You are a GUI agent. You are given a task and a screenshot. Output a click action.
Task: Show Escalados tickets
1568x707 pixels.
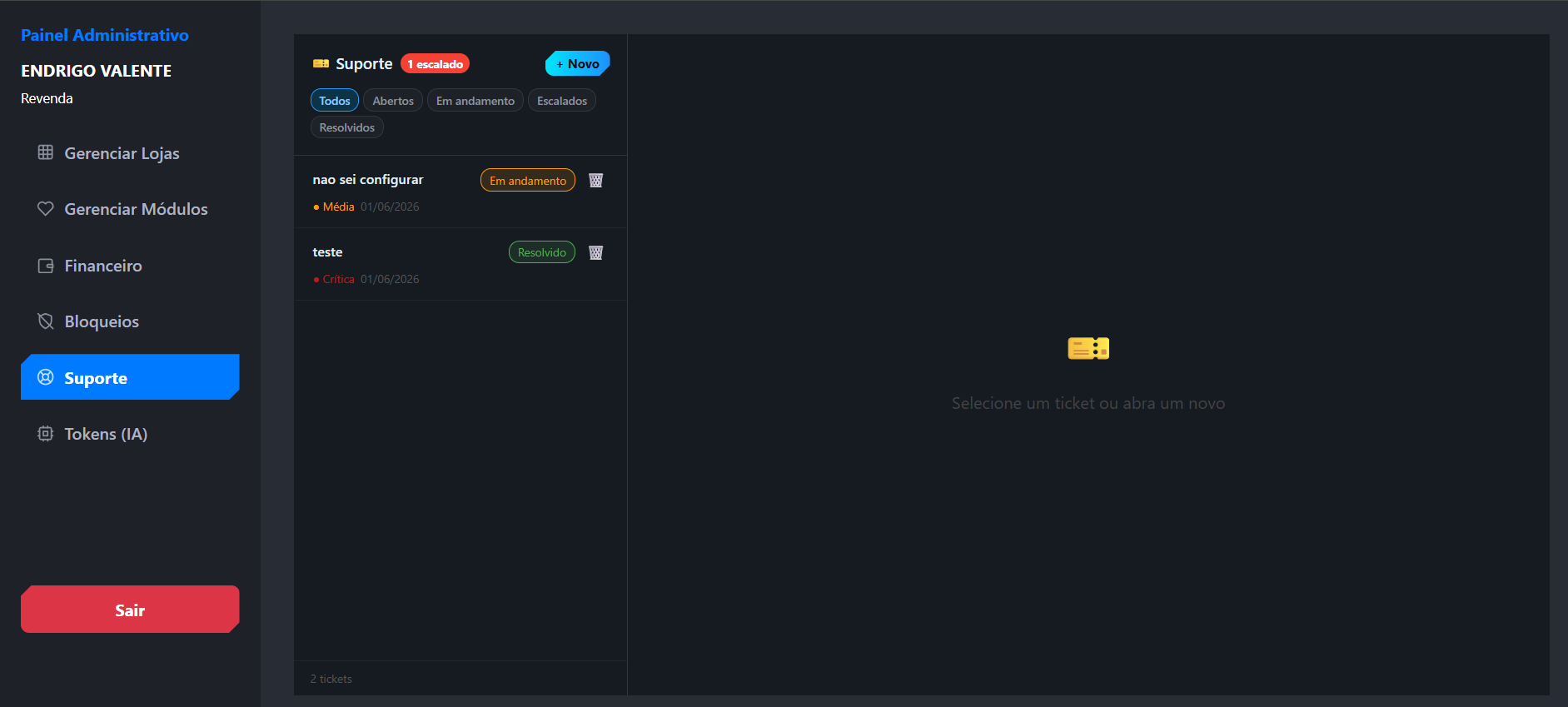[562, 101]
